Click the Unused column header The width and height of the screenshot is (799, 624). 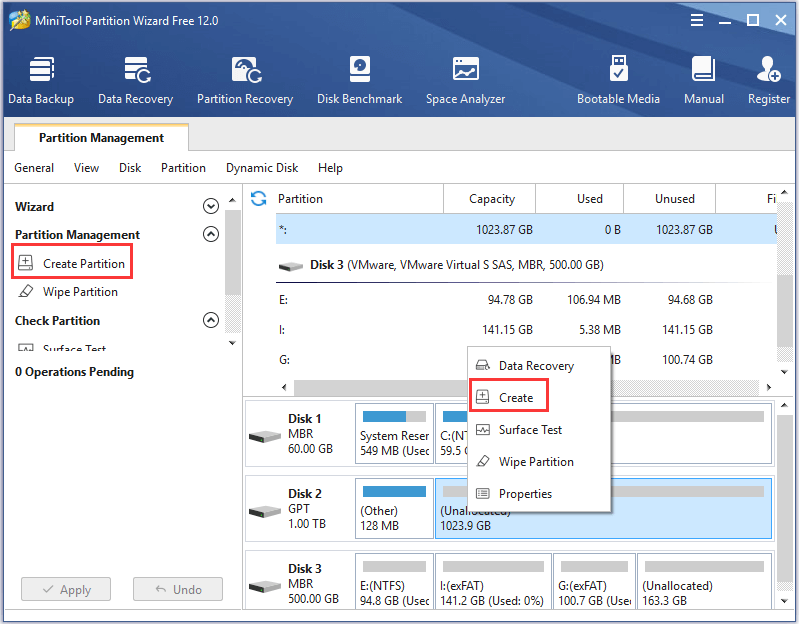[x=670, y=199]
